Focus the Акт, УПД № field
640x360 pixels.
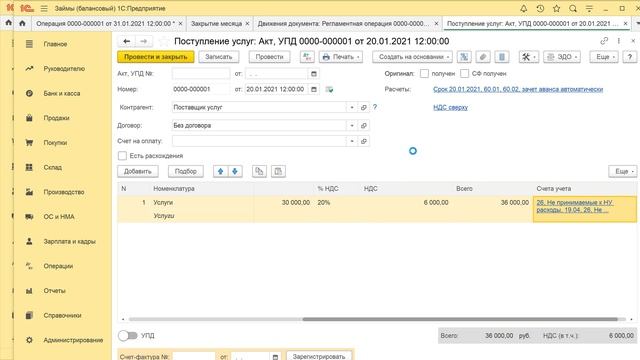[x=201, y=73]
